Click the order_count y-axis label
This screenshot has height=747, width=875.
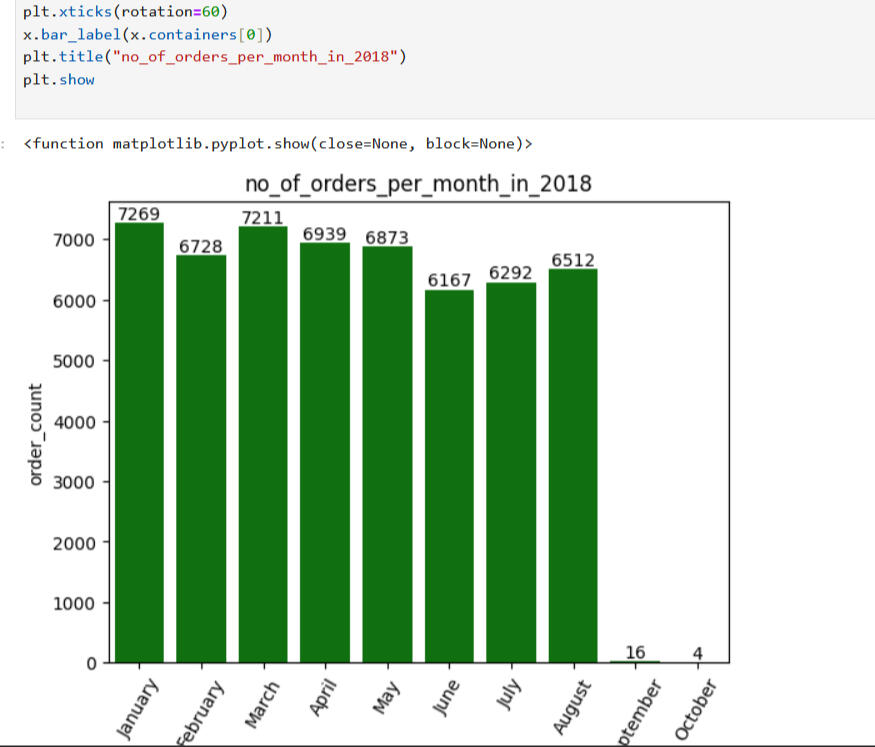[36, 435]
